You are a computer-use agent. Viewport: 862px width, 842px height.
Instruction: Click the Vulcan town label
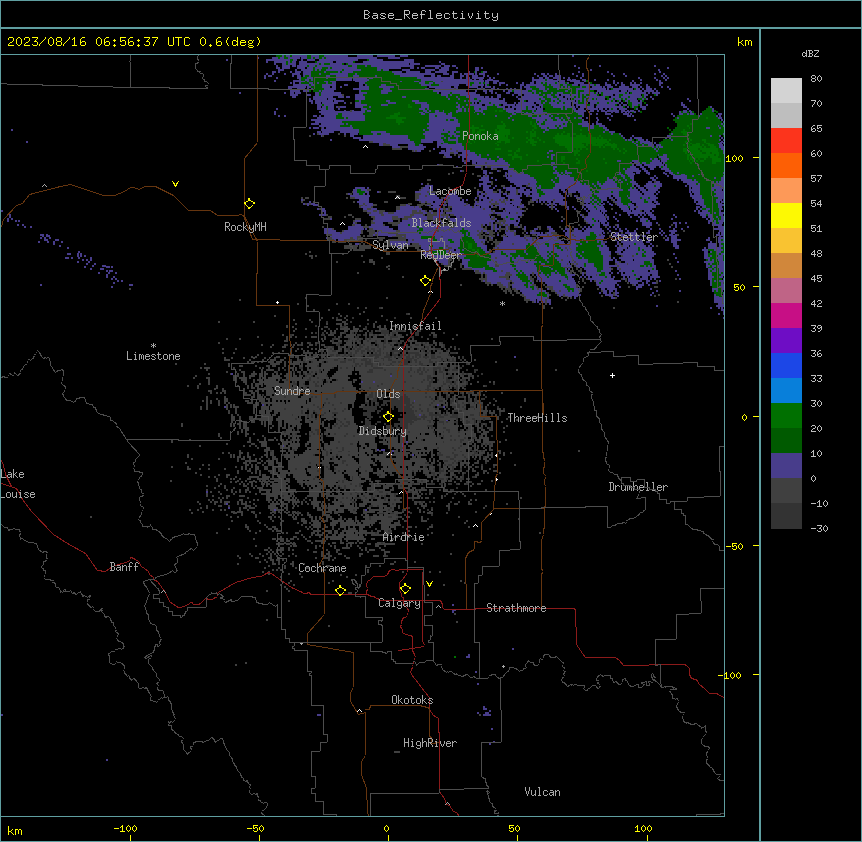click(542, 792)
